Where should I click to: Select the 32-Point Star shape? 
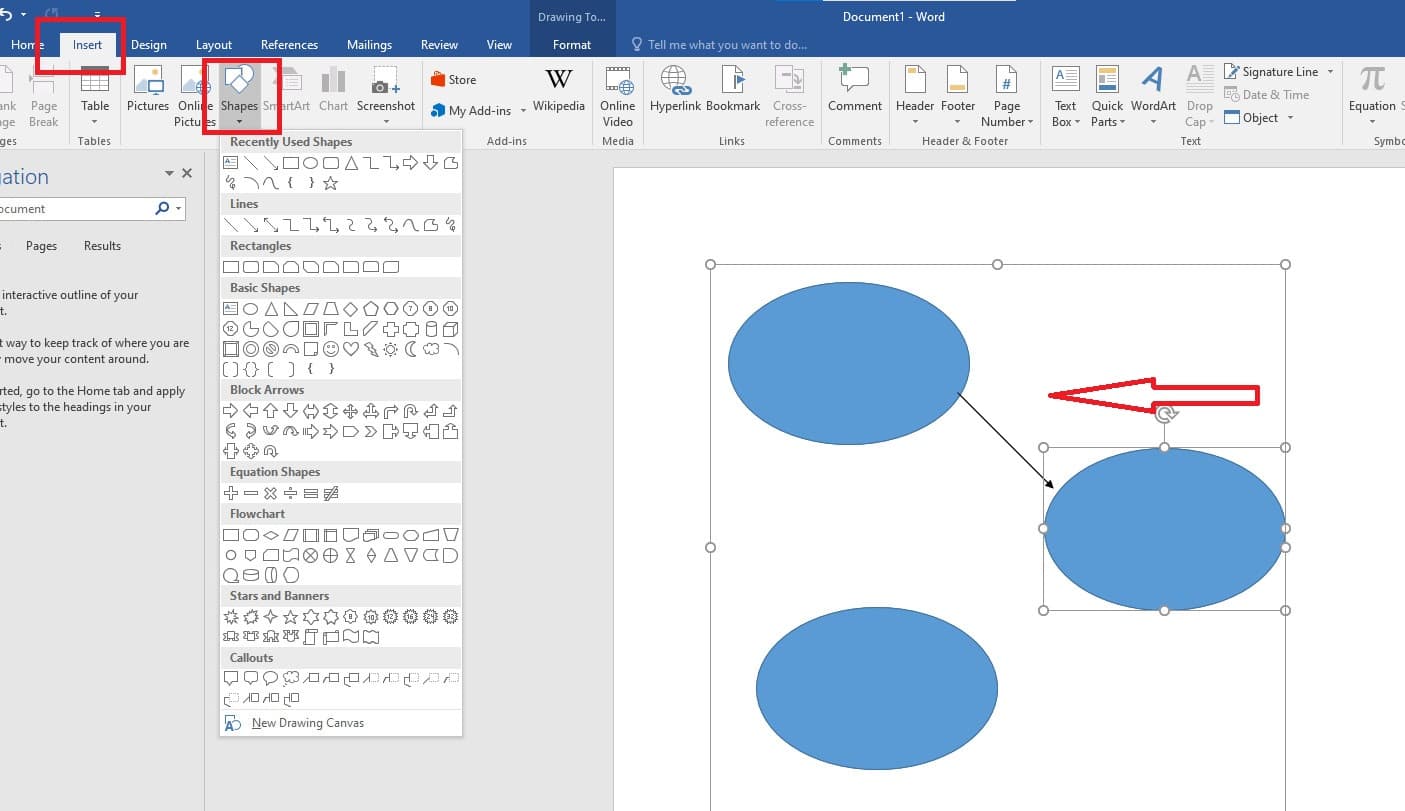click(x=450, y=617)
